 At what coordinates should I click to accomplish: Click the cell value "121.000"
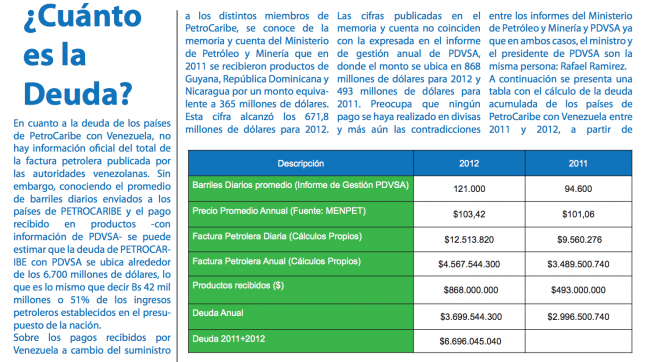(x=469, y=189)
